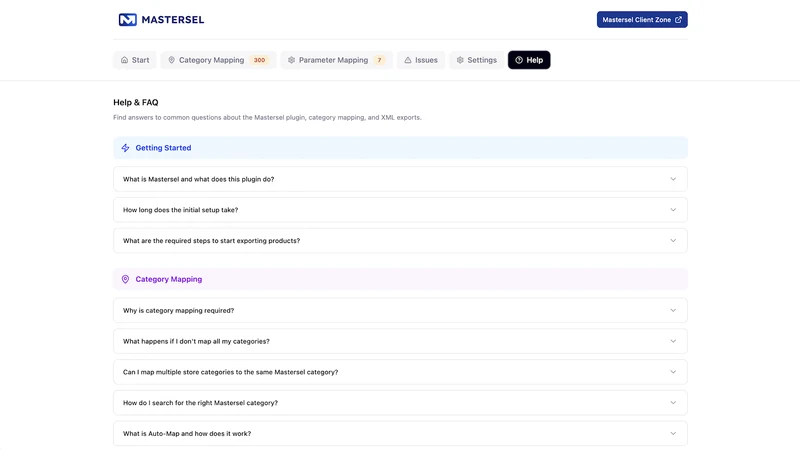800x450 pixels.
Task: Click the external link icon in Client Zone button
Action: click(x=678, y=19)
